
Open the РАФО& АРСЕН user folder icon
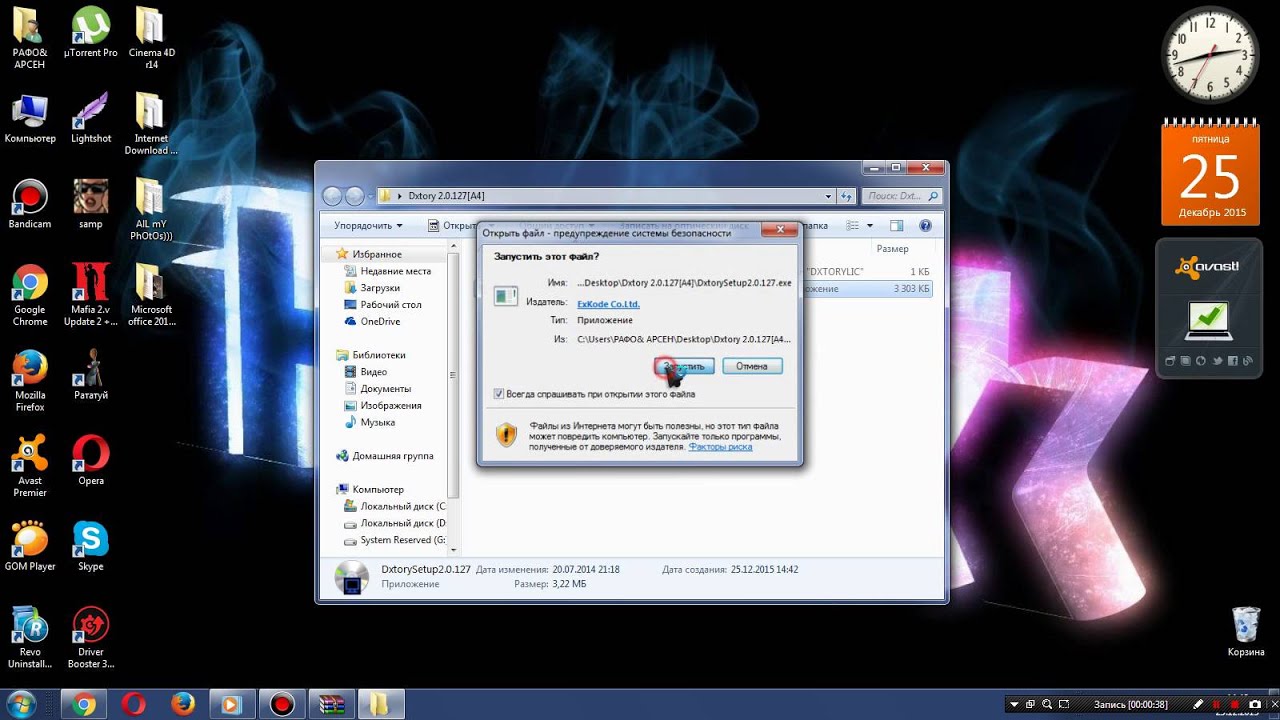pos(30,38)
